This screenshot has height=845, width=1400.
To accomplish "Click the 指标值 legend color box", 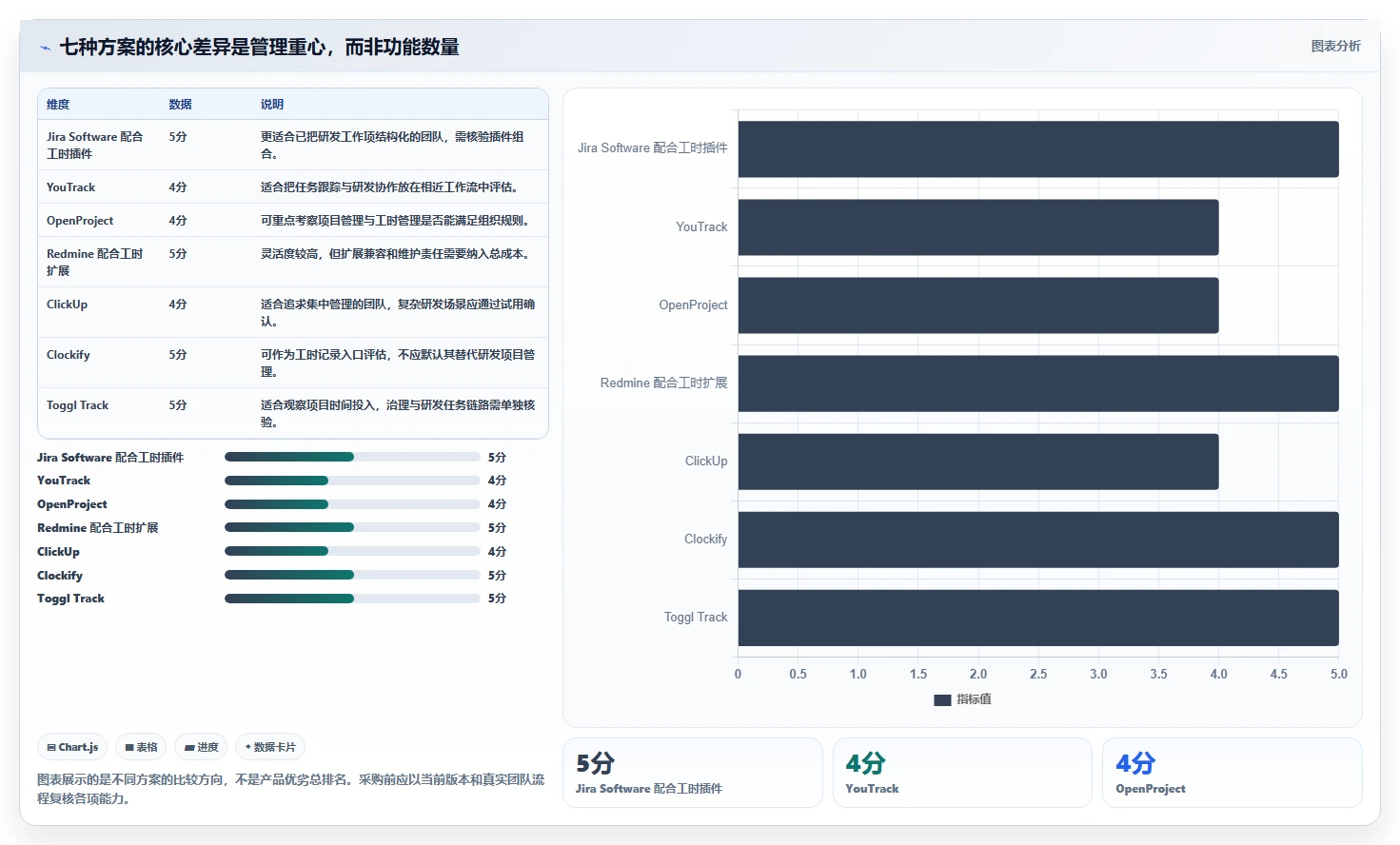I will (x=942, y=699).
